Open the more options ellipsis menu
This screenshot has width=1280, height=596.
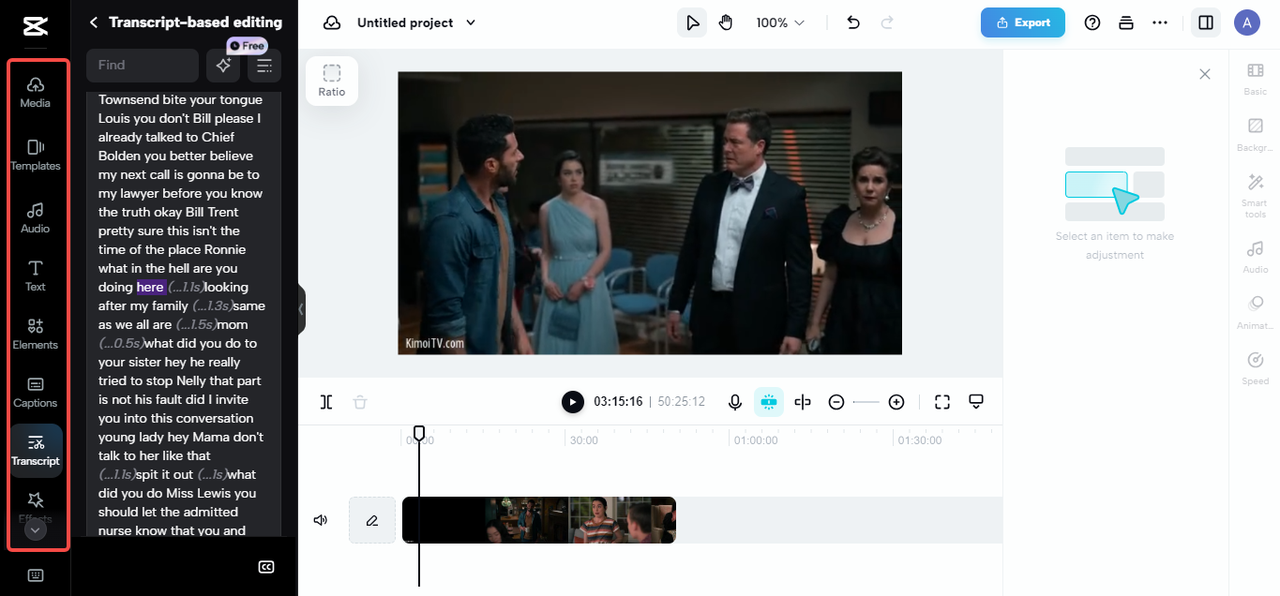1160,22
